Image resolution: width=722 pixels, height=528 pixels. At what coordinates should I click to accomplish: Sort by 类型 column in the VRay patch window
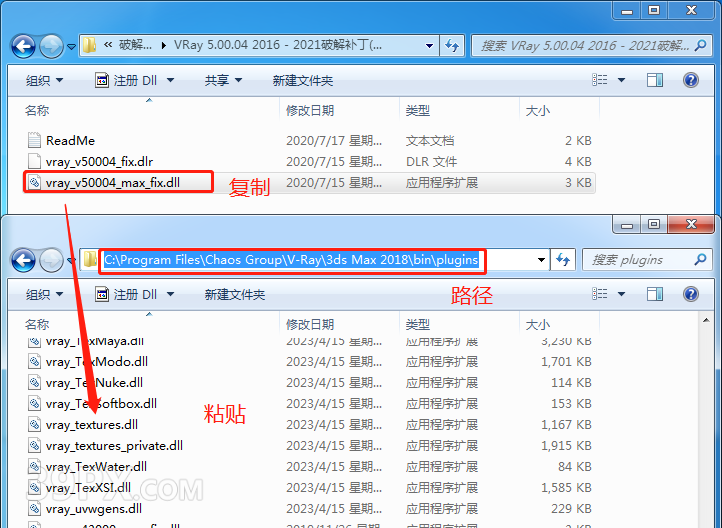pos(418,110)
